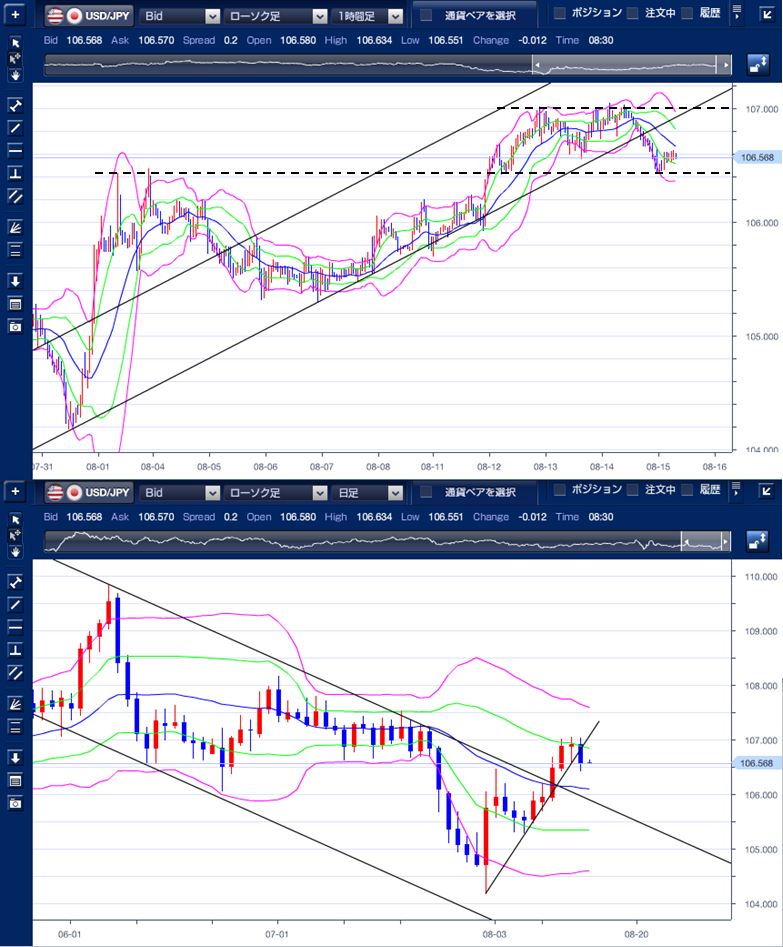Click the USD/JPY currency pair button in upper chart
The width and height of the screenshot is (783, 947).
point(88,16)
